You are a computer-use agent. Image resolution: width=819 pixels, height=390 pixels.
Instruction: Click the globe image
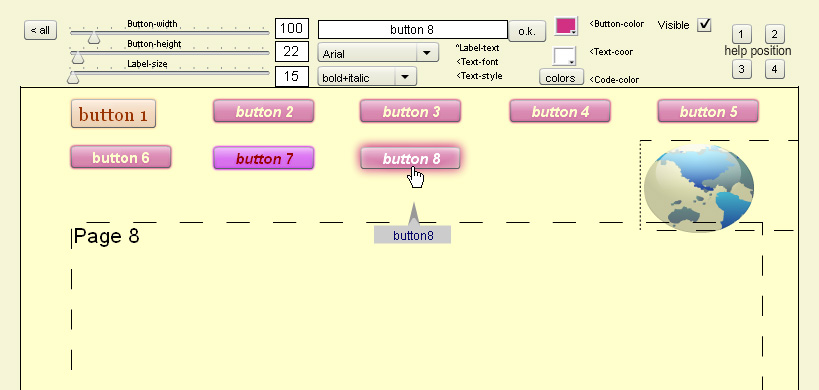[699, 188]
